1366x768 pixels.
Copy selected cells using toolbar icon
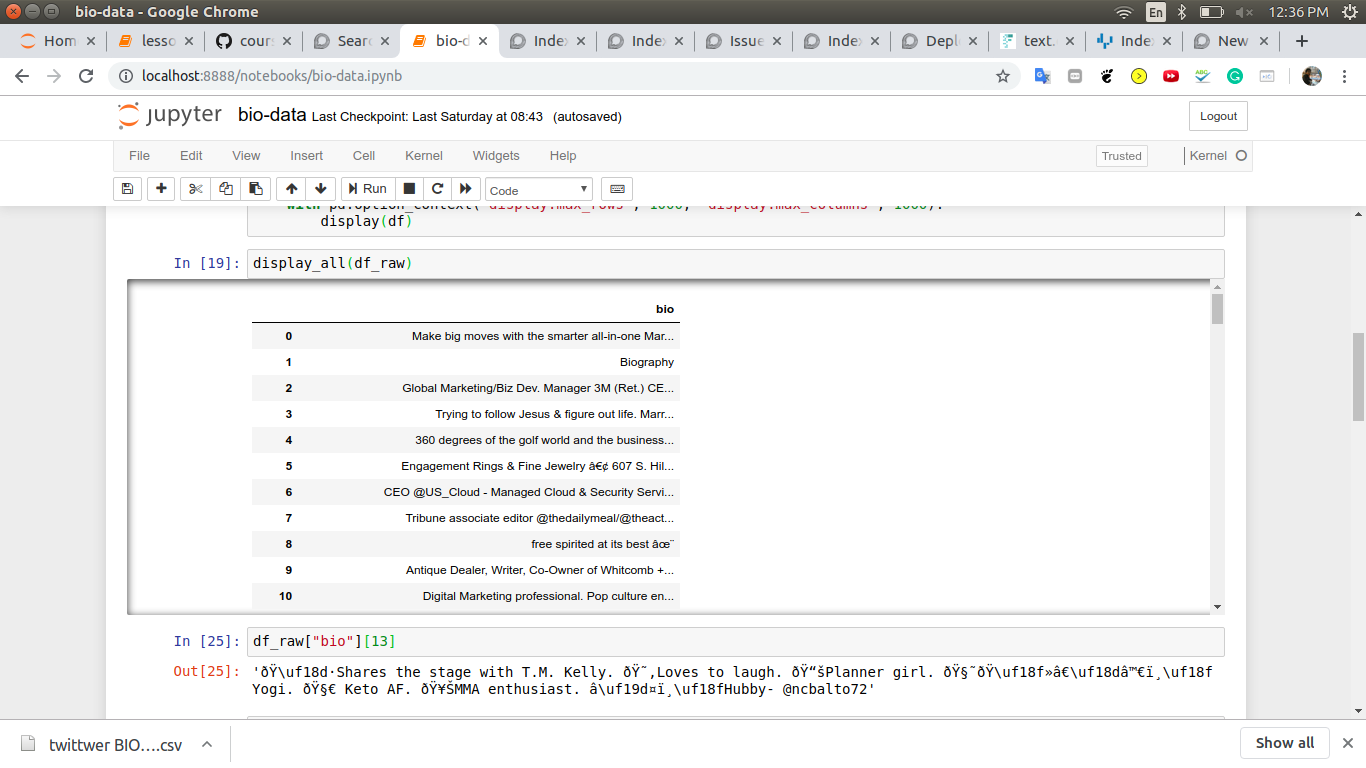[226, 189]
